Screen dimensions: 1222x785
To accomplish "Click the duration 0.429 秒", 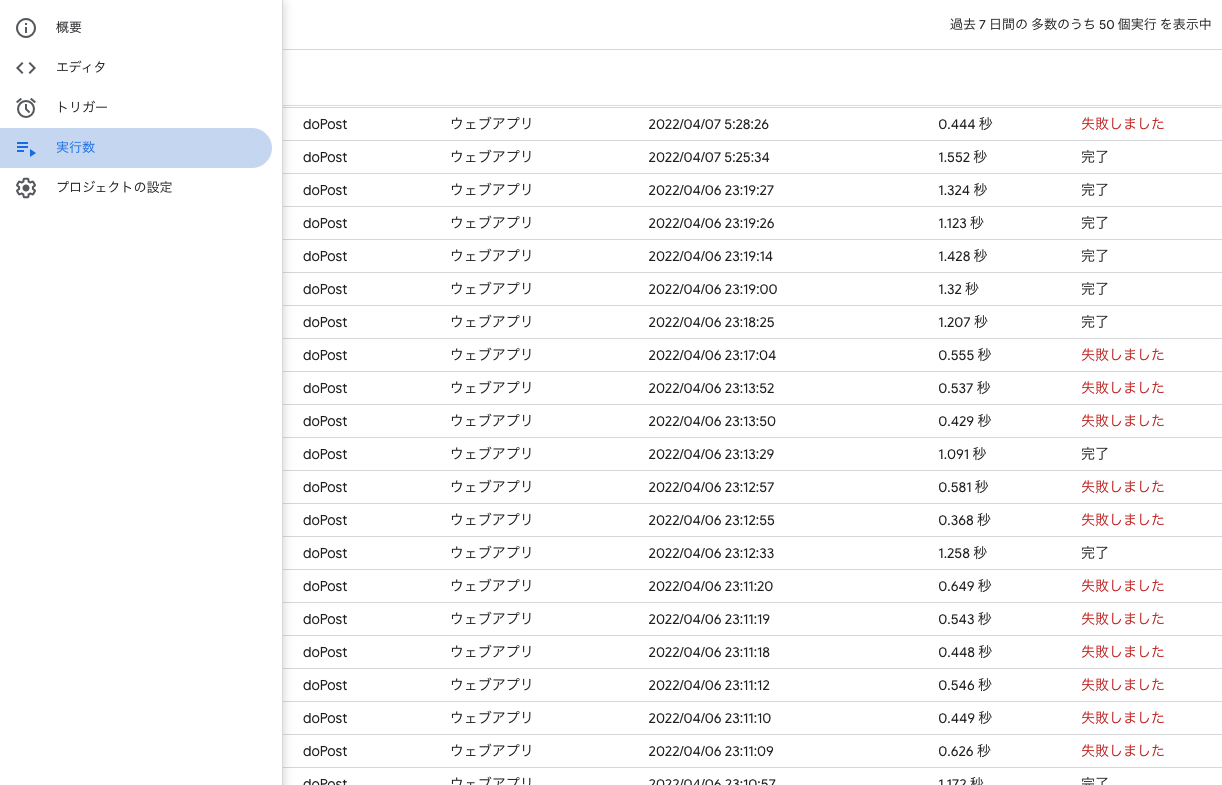I will pos(964,421).
